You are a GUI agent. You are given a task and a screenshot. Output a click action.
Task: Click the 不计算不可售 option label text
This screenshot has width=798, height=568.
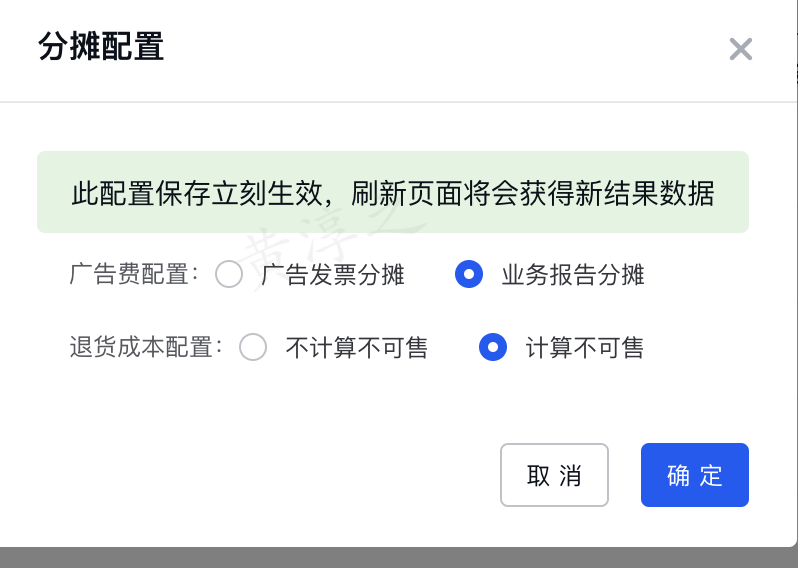click(357, 347)
